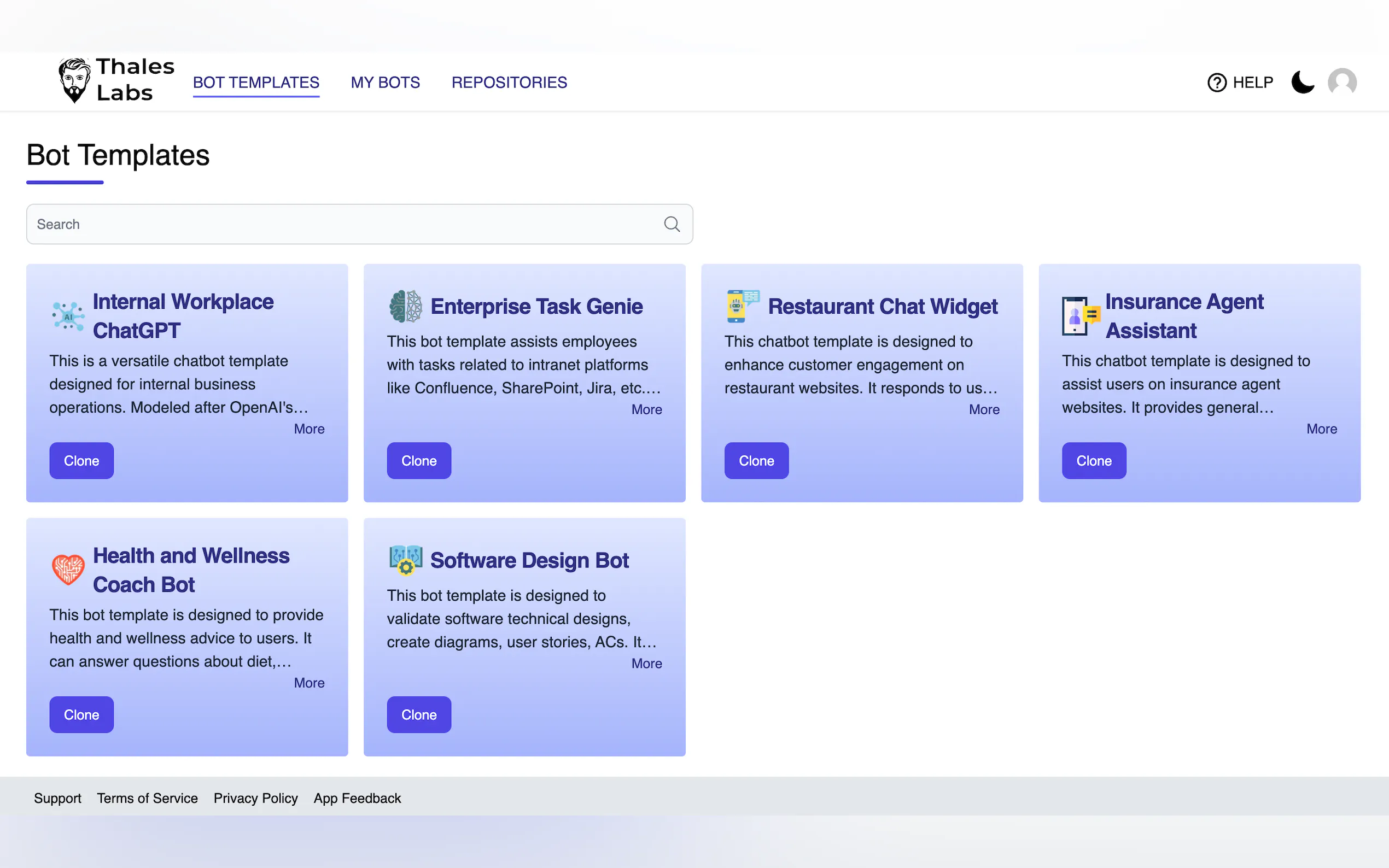The height and width of the screenshot is (868, 1389).
Task: Click the Internal Workplace ChatGPT AI icon
Action: (68, 316)
